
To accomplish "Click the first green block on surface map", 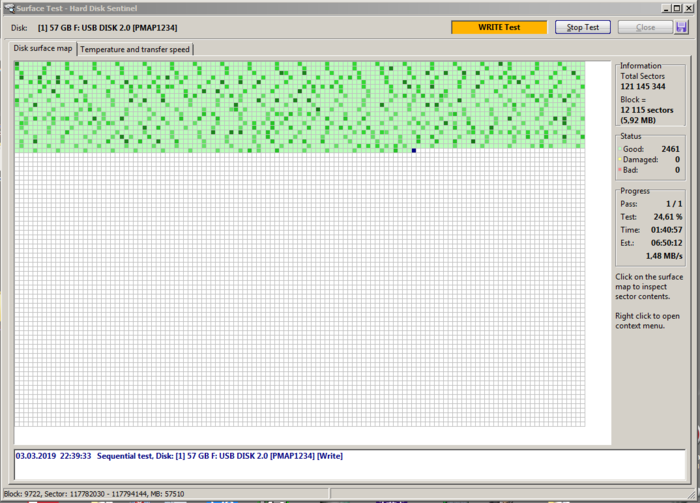I will tap(17, 64).
